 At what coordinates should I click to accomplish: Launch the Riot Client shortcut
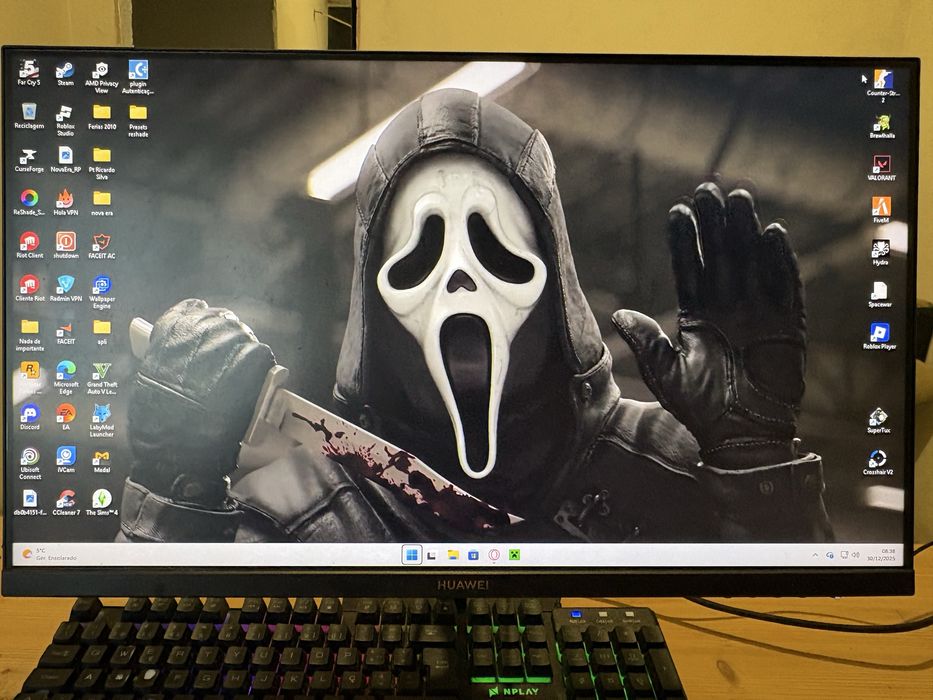[x=29, y=245]
